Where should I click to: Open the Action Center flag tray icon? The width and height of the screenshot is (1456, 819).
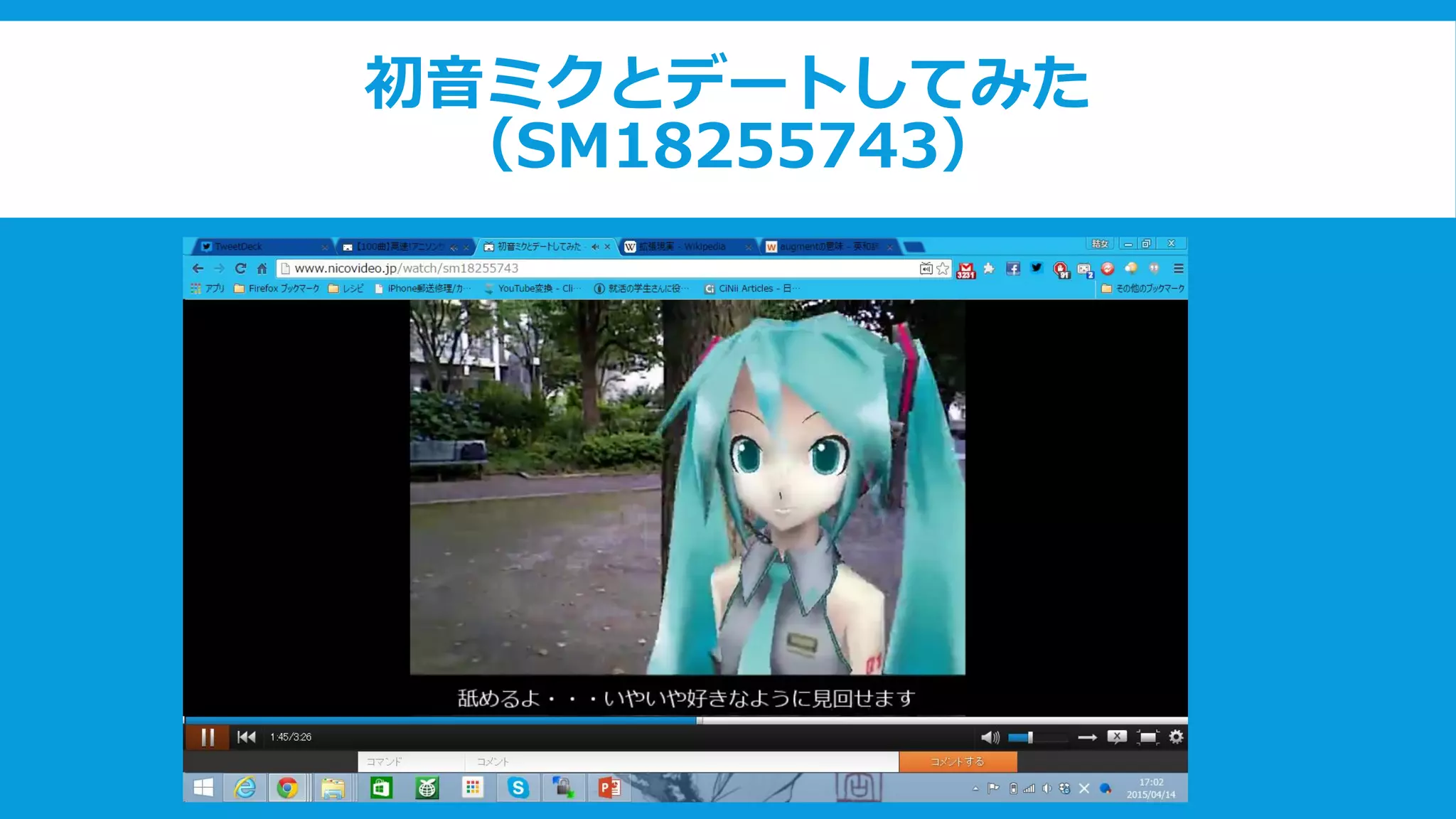click(x=994, y=788)
